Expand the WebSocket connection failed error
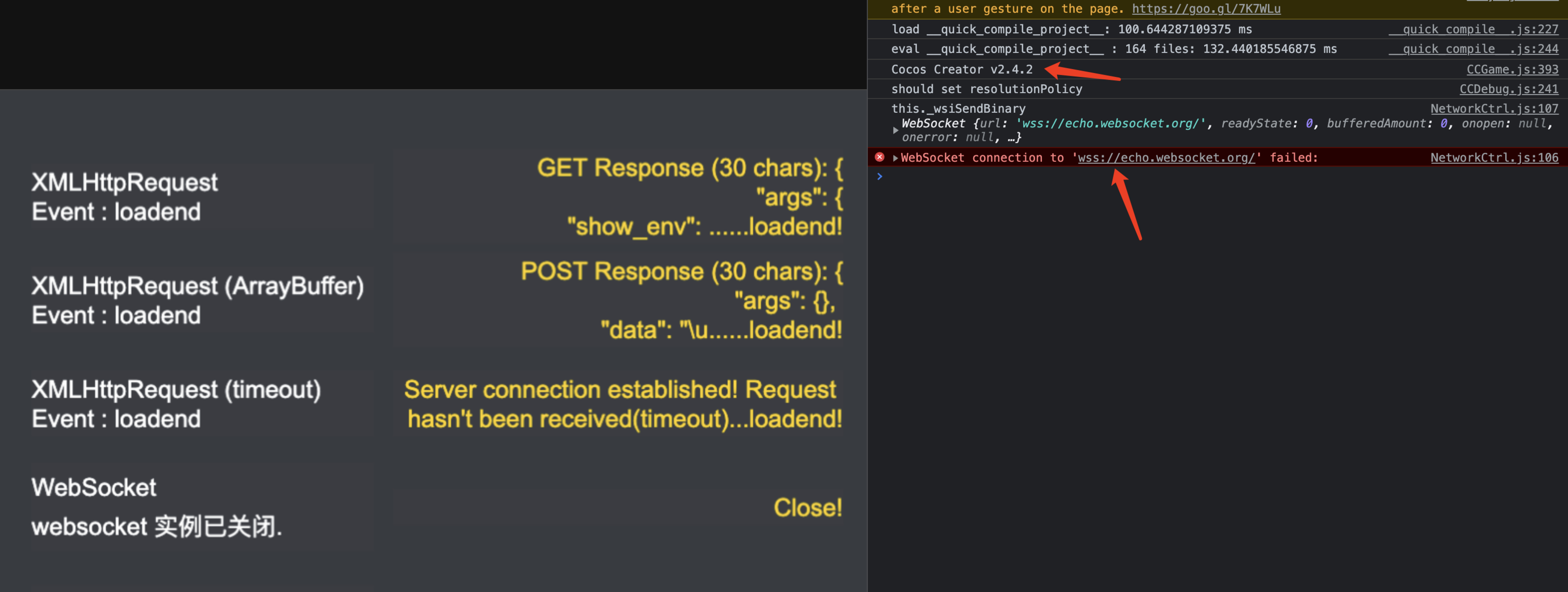 [x=895, y=158]
